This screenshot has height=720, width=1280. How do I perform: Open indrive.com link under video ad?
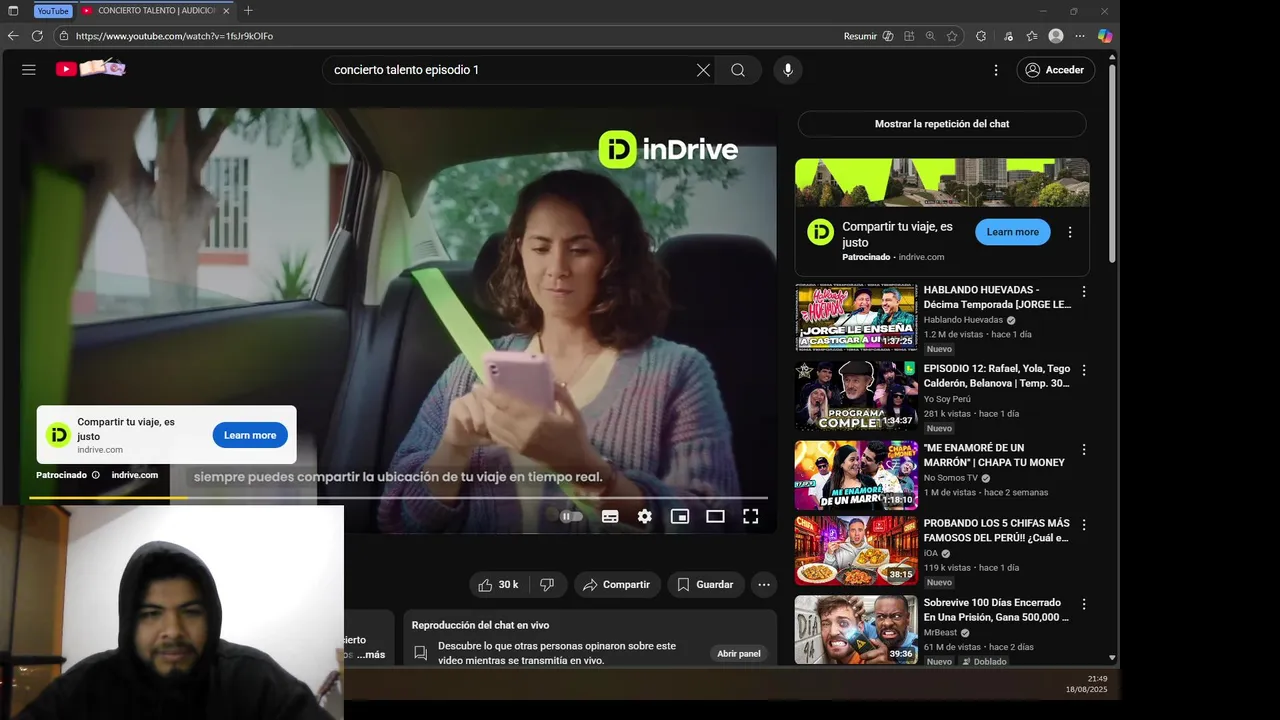tap(135, 475)
